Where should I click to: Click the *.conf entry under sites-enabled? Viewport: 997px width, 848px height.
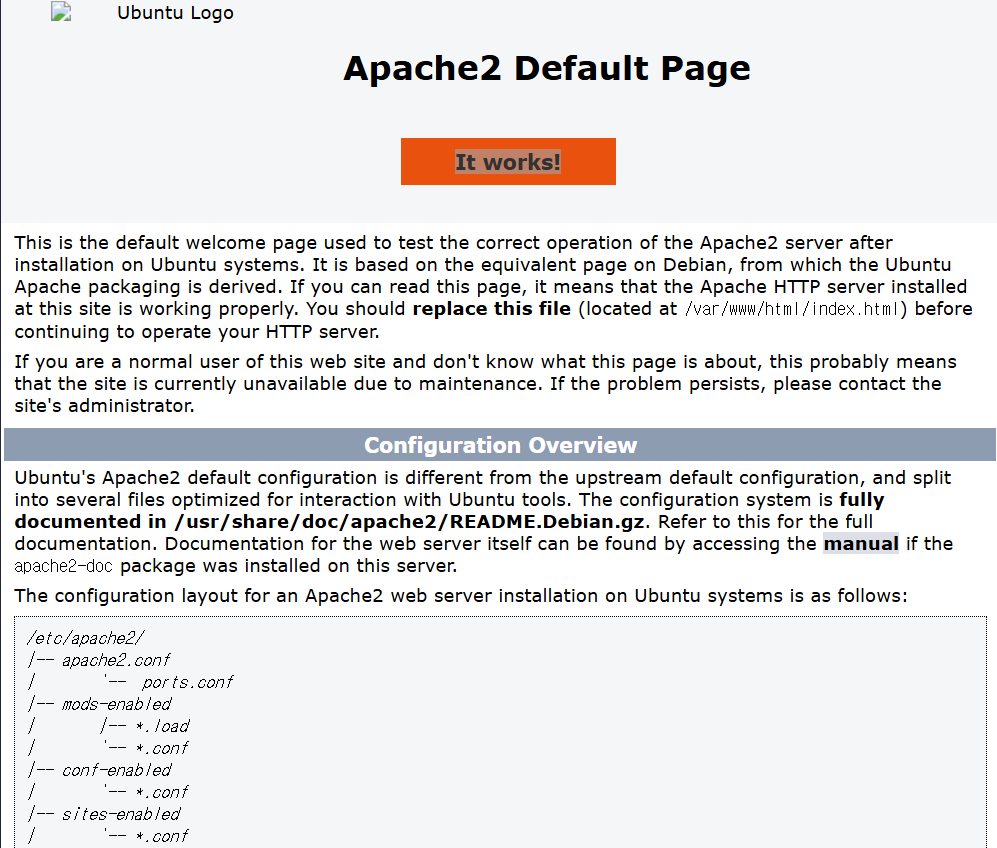click(x=162, y=837)
